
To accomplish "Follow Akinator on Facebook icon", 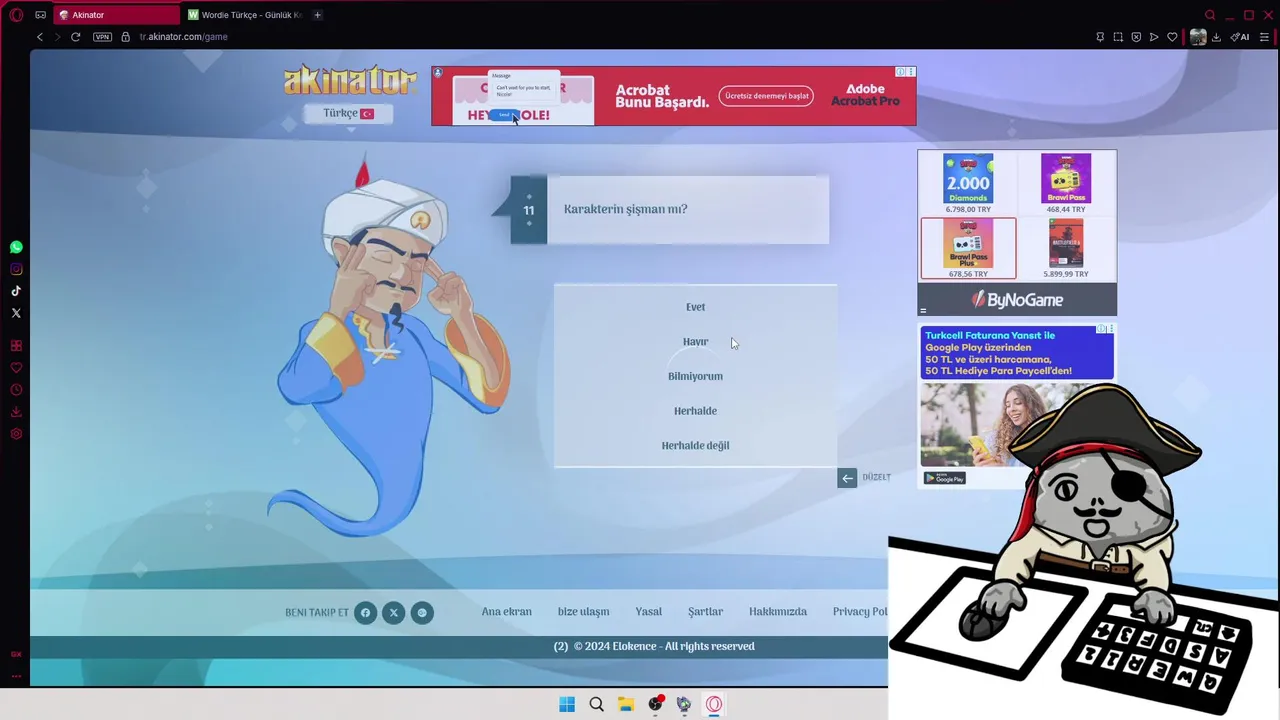I will (x=365, y=613).
